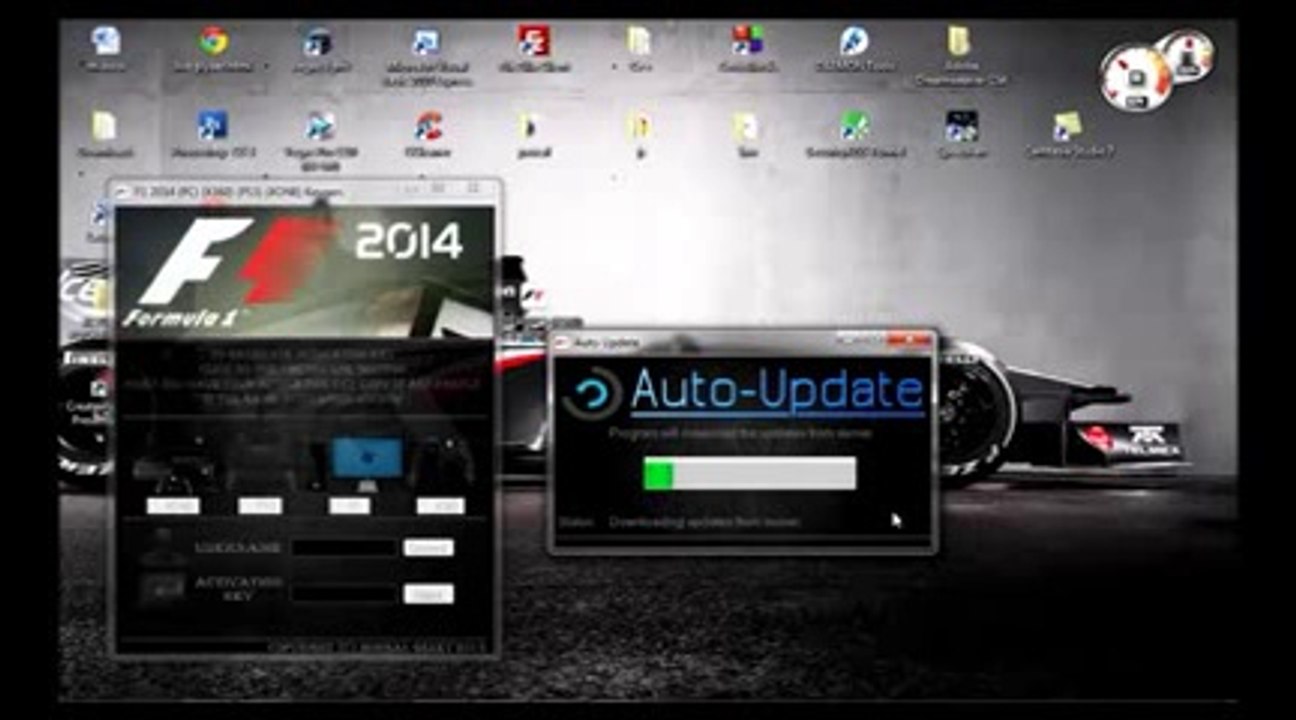Click the first platform button under Xbox One console

point(173,506)
